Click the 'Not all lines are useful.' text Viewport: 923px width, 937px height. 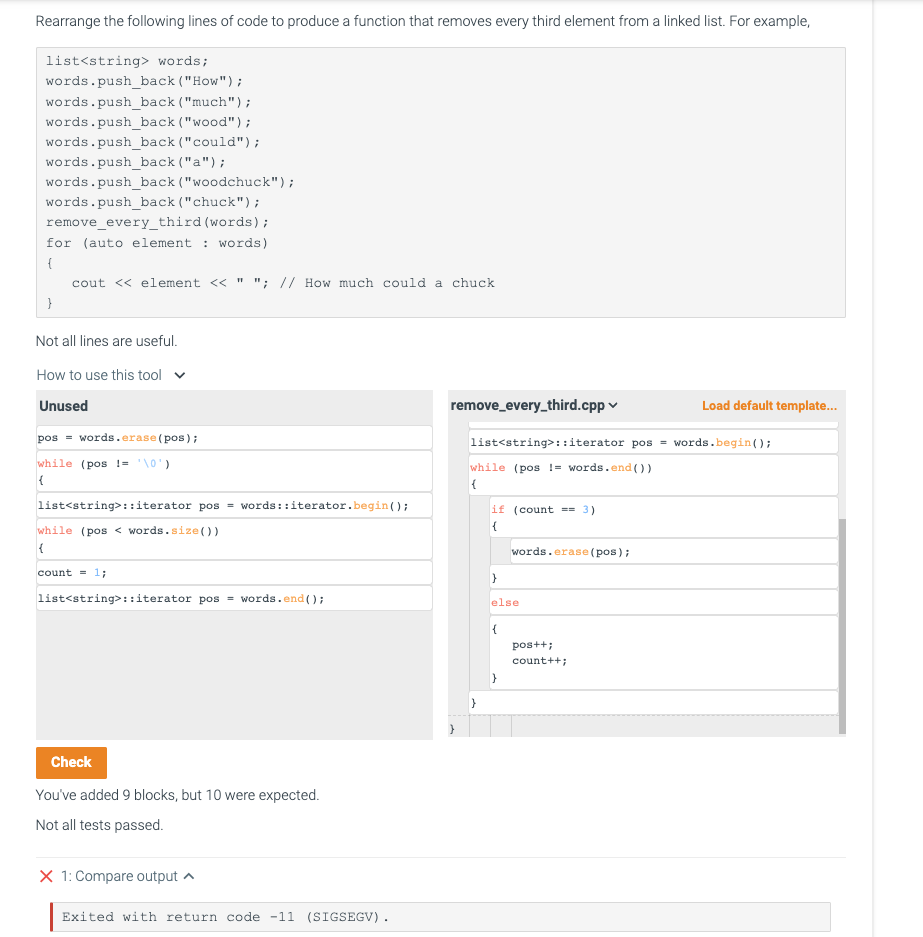pos(106,341)
